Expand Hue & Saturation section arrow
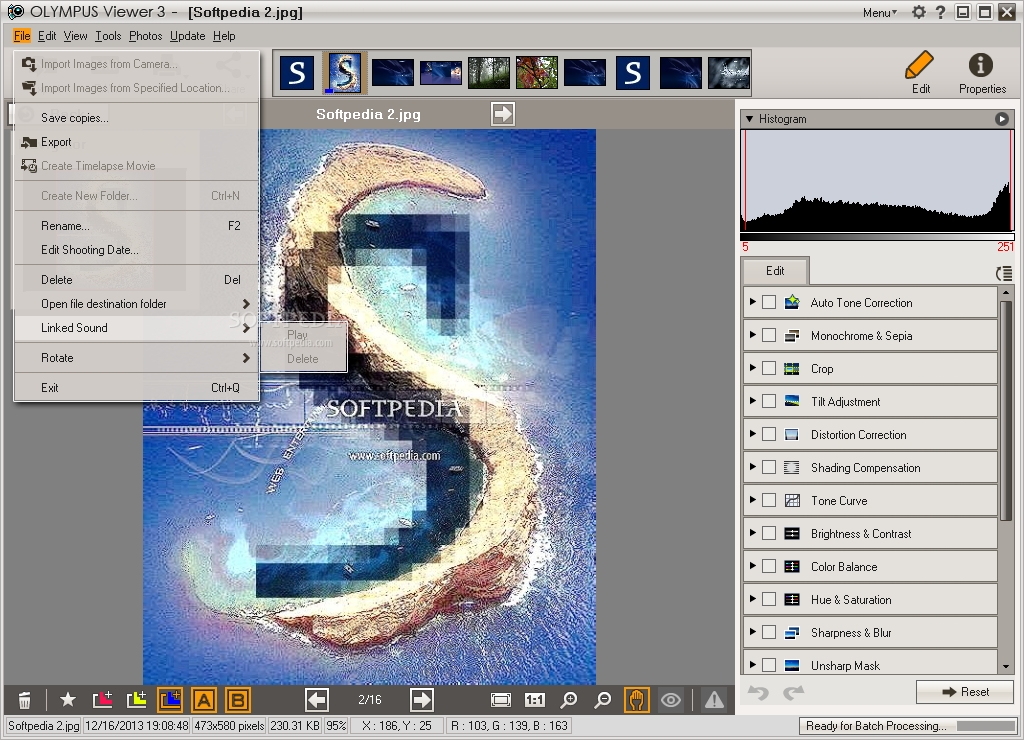The image size is (1024, 740). pyautogui.click(x=752, y=598)
